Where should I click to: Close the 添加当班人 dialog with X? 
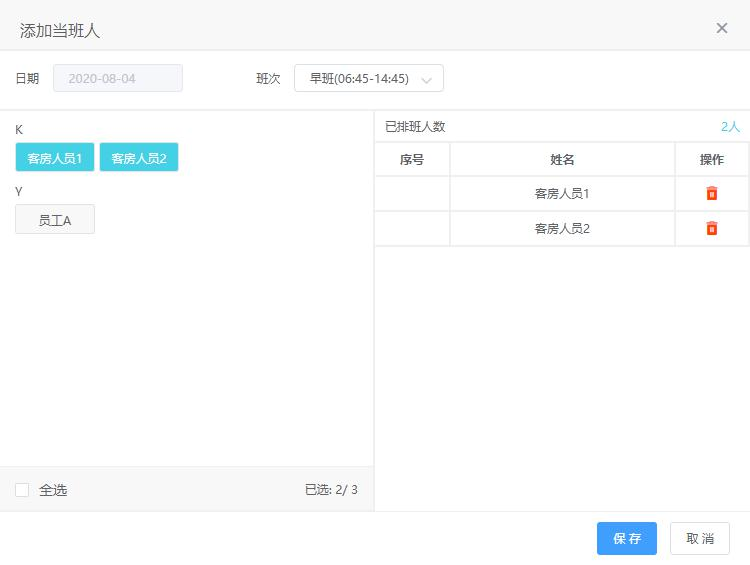pos(722,28)
